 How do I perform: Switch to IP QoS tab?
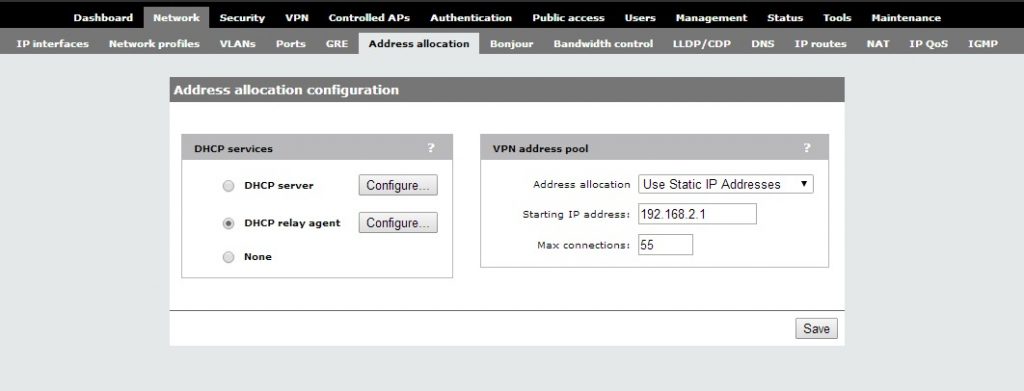929,44
